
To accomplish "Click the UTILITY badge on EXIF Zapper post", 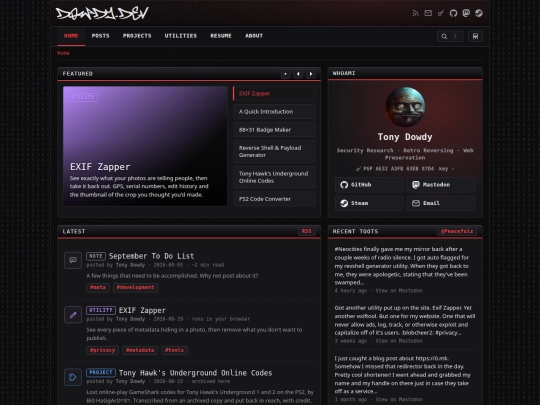I will click(x=101, y=311).
